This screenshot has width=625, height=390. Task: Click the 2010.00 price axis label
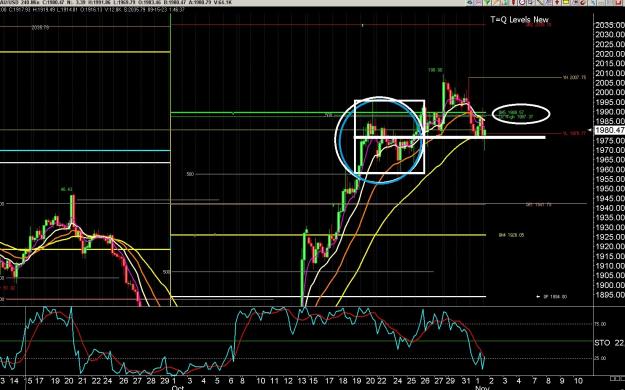tap(610, 73)
